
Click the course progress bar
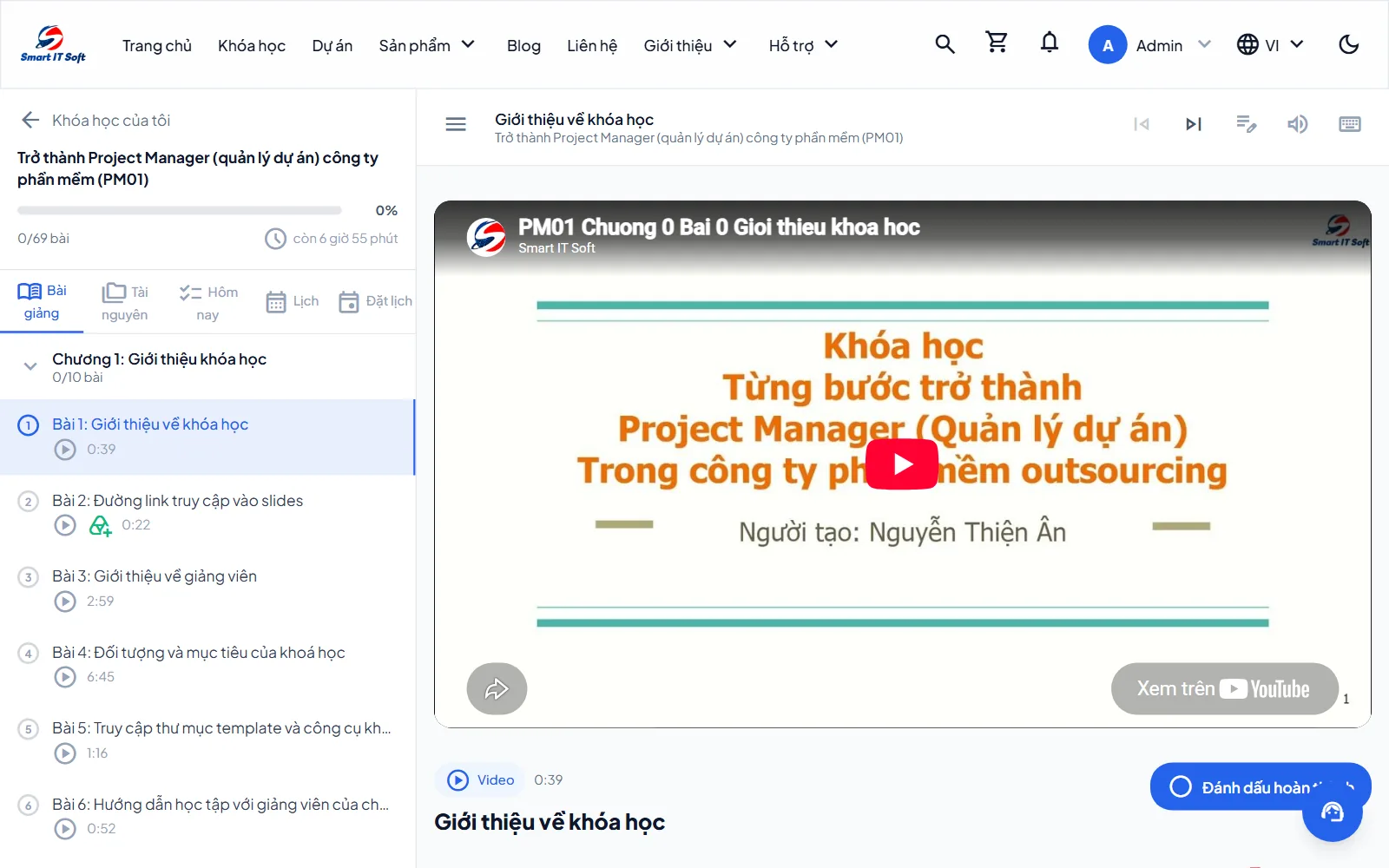click(180, 210)
